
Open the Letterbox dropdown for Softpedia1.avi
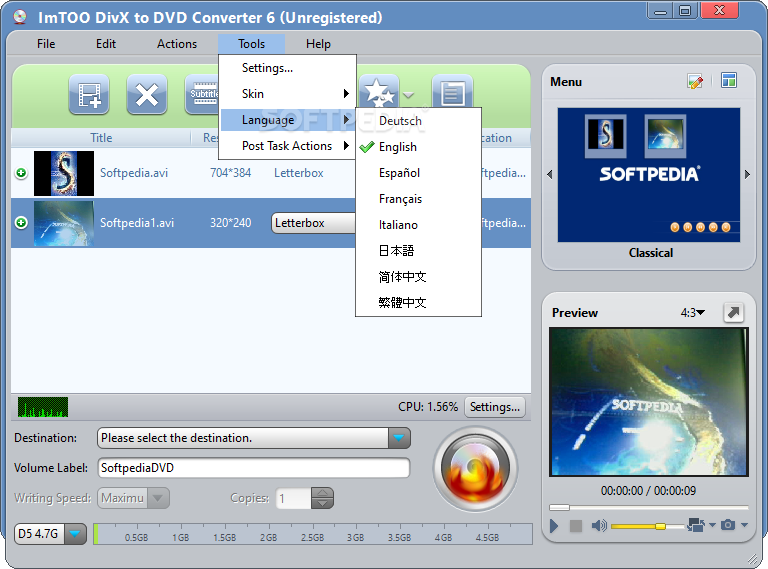(x=313, y=223)
